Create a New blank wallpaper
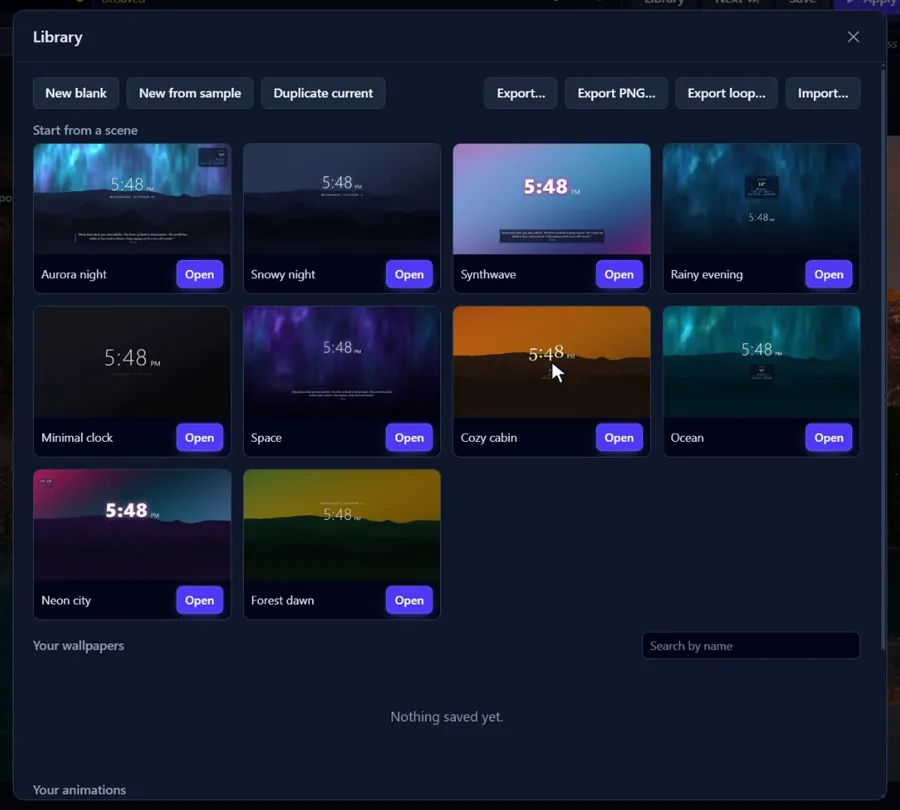 coord(76,93)
